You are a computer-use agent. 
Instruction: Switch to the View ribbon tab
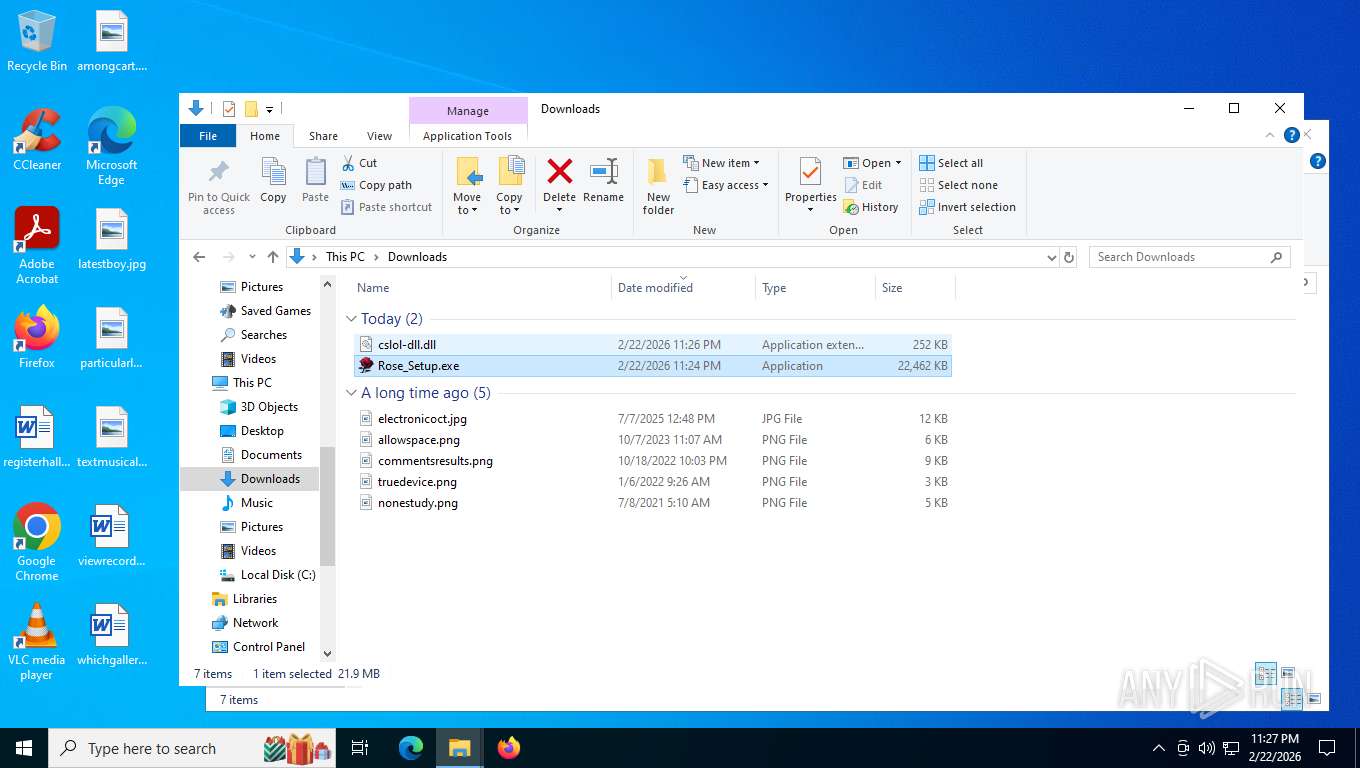click(379, 136)
